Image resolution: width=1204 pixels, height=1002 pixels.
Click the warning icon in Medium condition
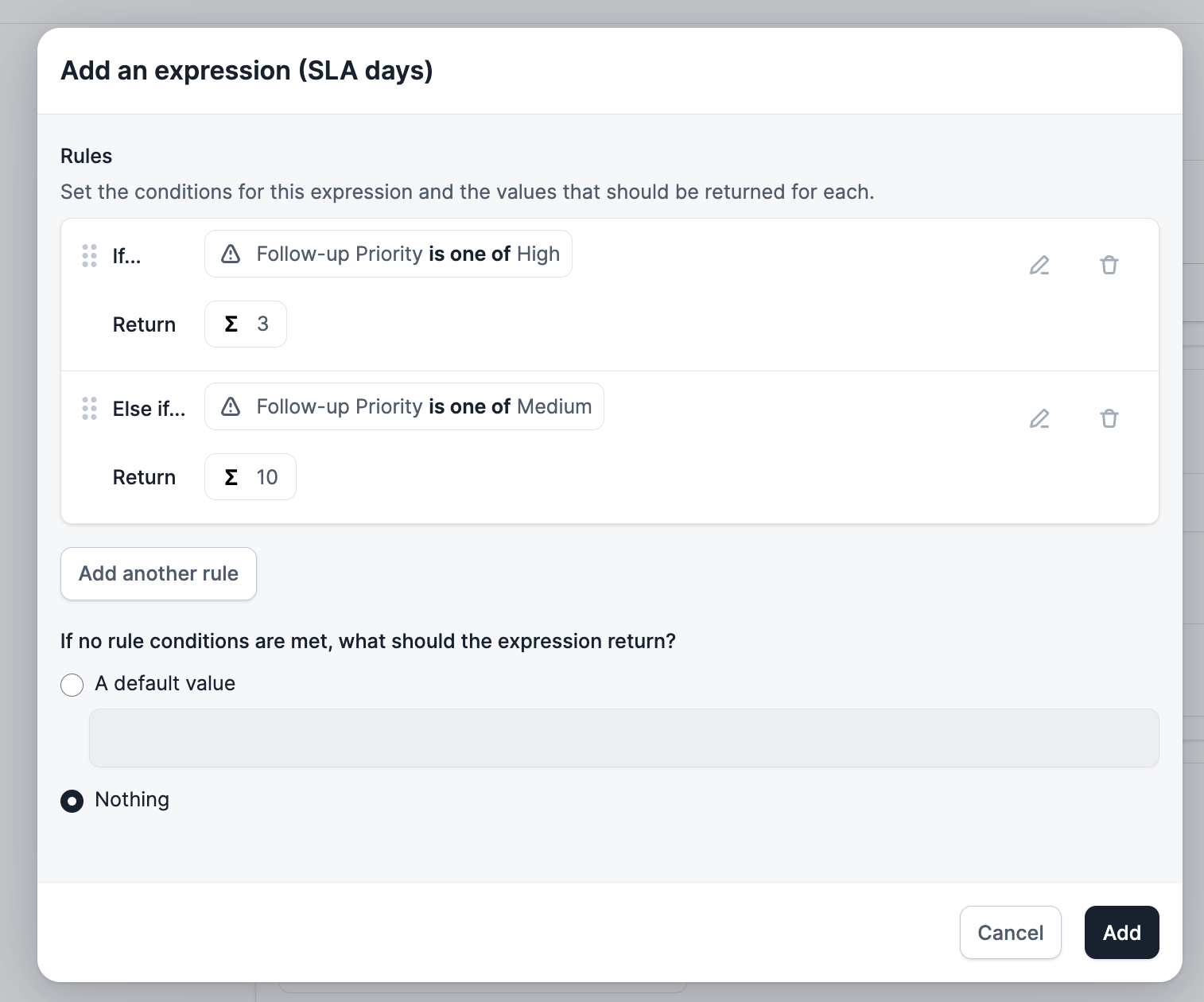[231, 406]
